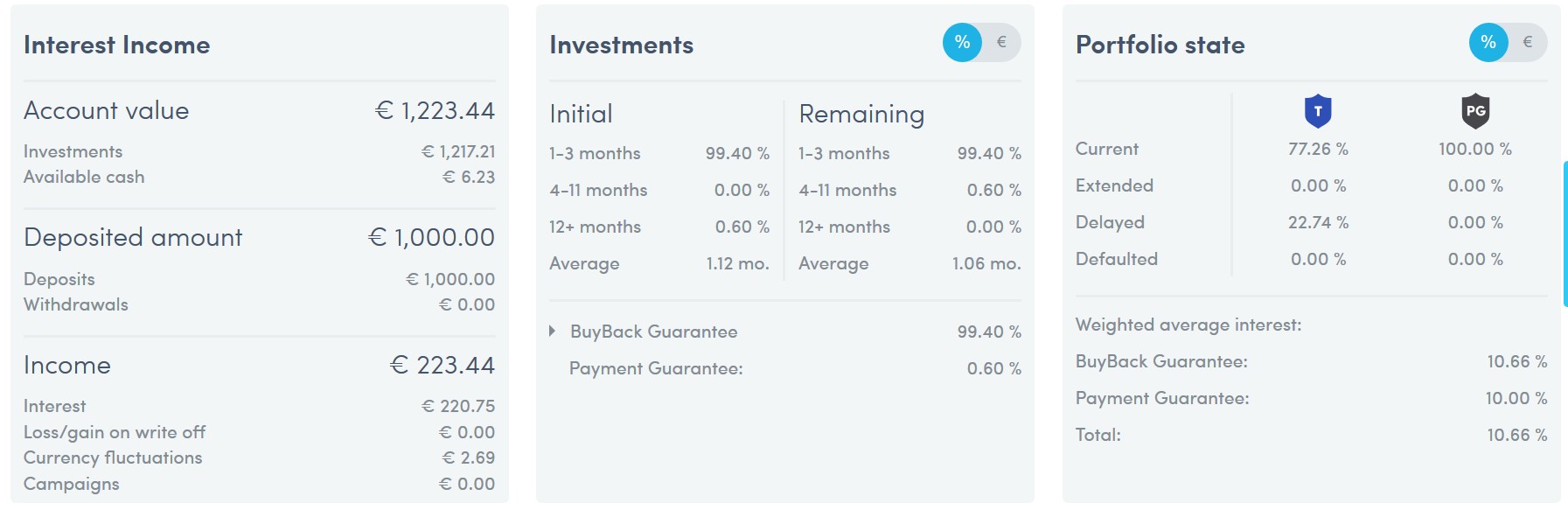This screenshot has width=1568, height=510.
Task: Switch Portfolio state to euro view
Action: point(1528,42)
